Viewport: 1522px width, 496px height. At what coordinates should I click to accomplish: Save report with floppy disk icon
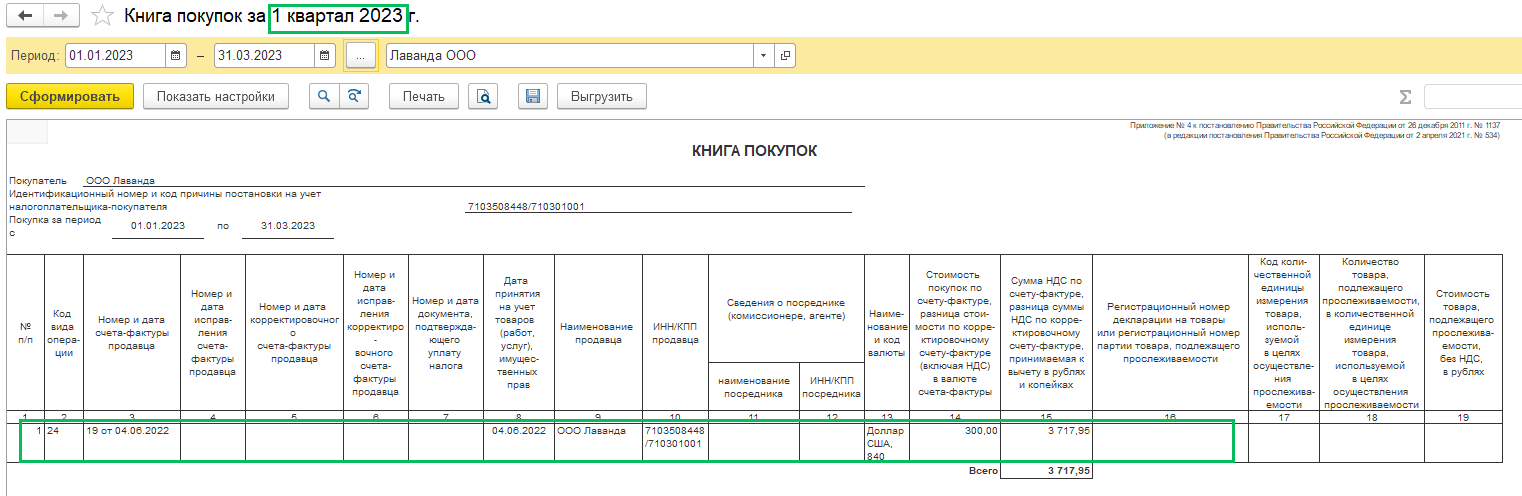point(533,96)
